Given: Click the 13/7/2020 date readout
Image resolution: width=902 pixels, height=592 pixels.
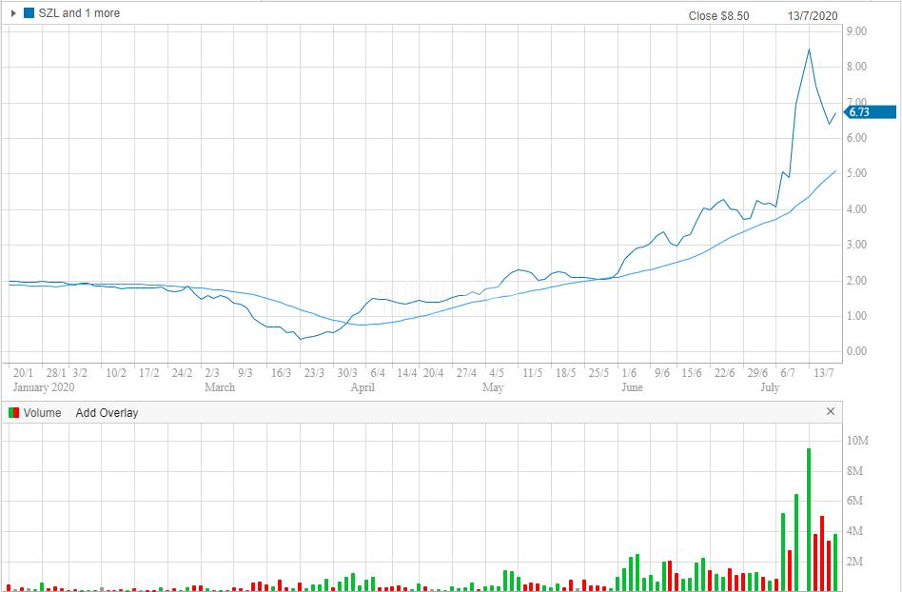Looking at the screenshot, I should (x=811, y=16).
